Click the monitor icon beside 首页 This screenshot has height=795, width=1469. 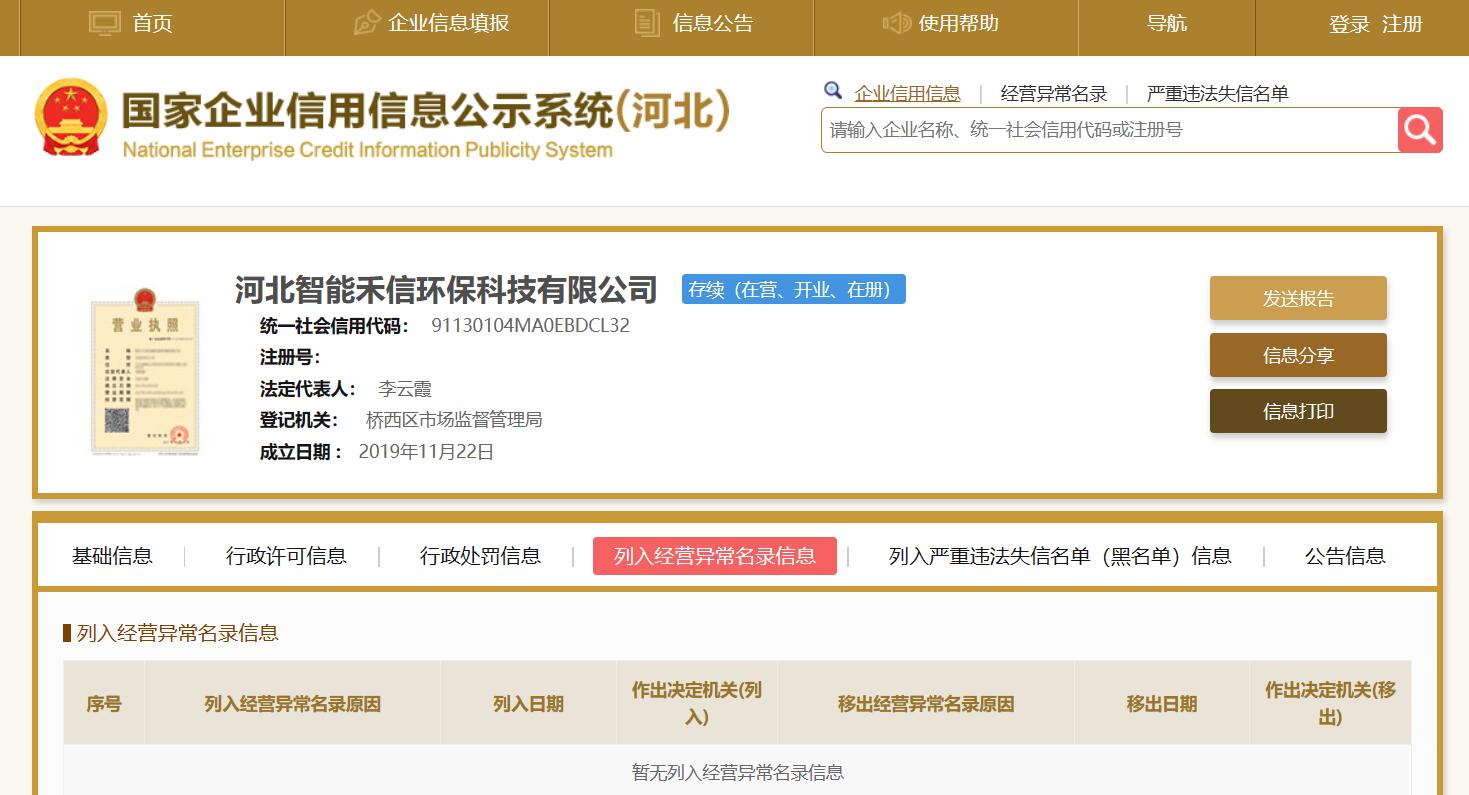pyautogui.click(x=104, y=23)
